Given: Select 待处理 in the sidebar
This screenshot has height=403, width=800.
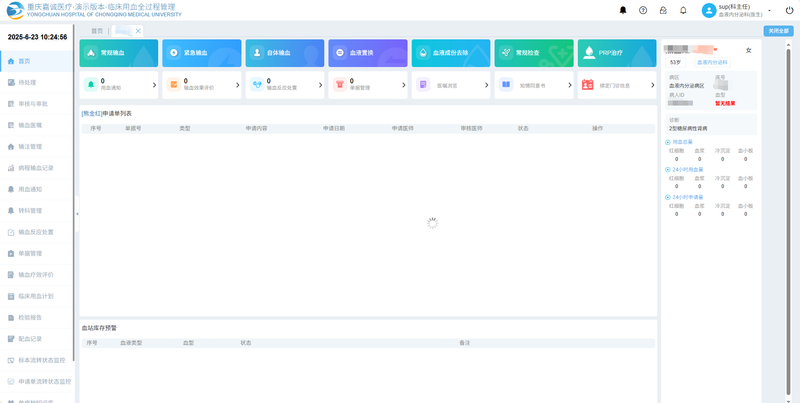Looking at the screenshot, I should pyautogui.click(x=37, y=83).
